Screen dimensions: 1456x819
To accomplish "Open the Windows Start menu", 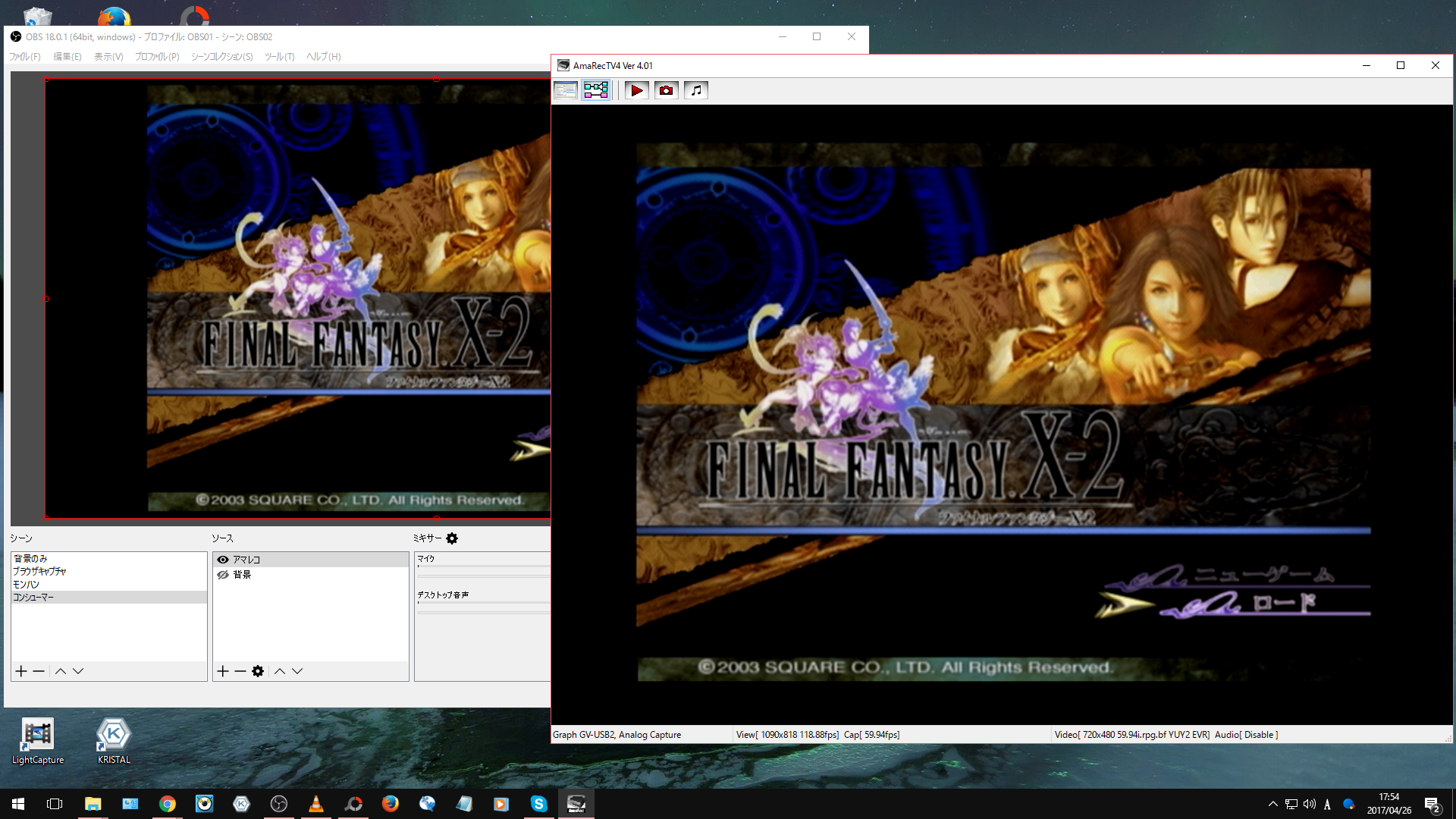I will [x=18, y=804].
